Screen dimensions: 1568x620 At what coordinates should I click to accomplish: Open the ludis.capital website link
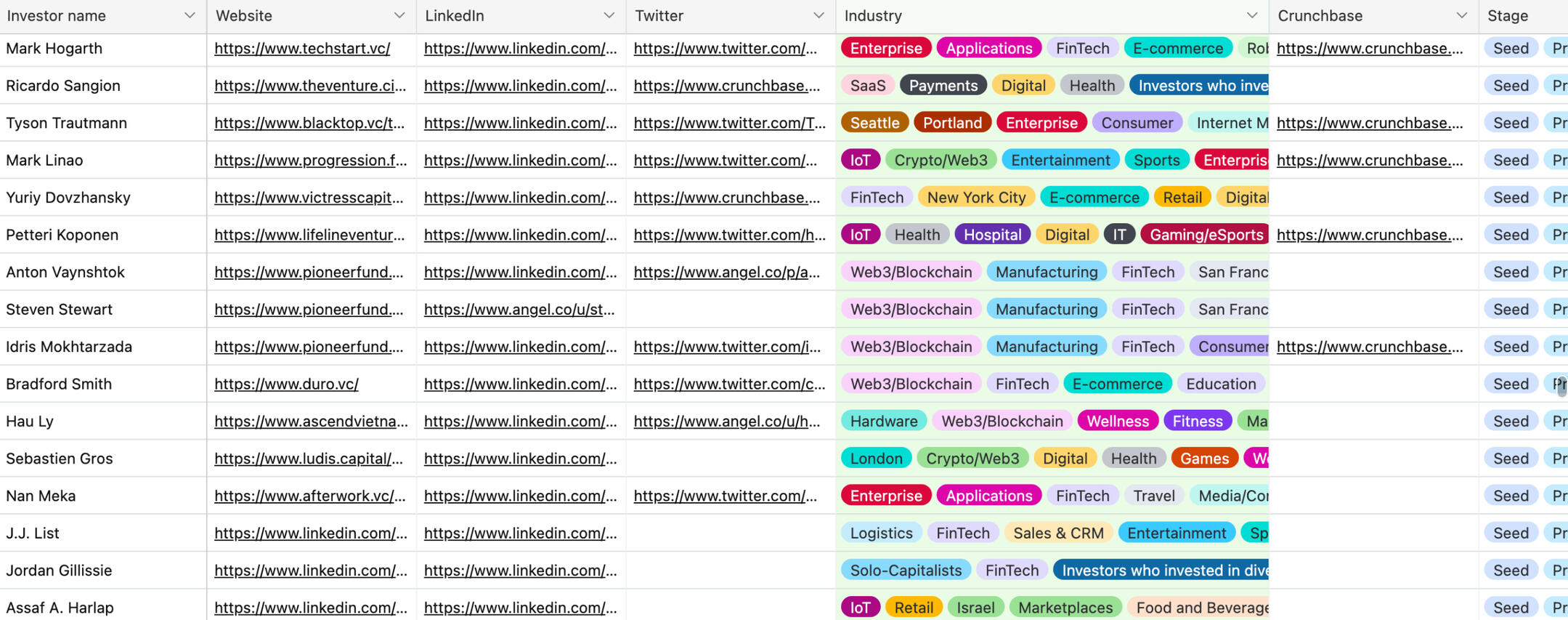(x=309, y=459)
